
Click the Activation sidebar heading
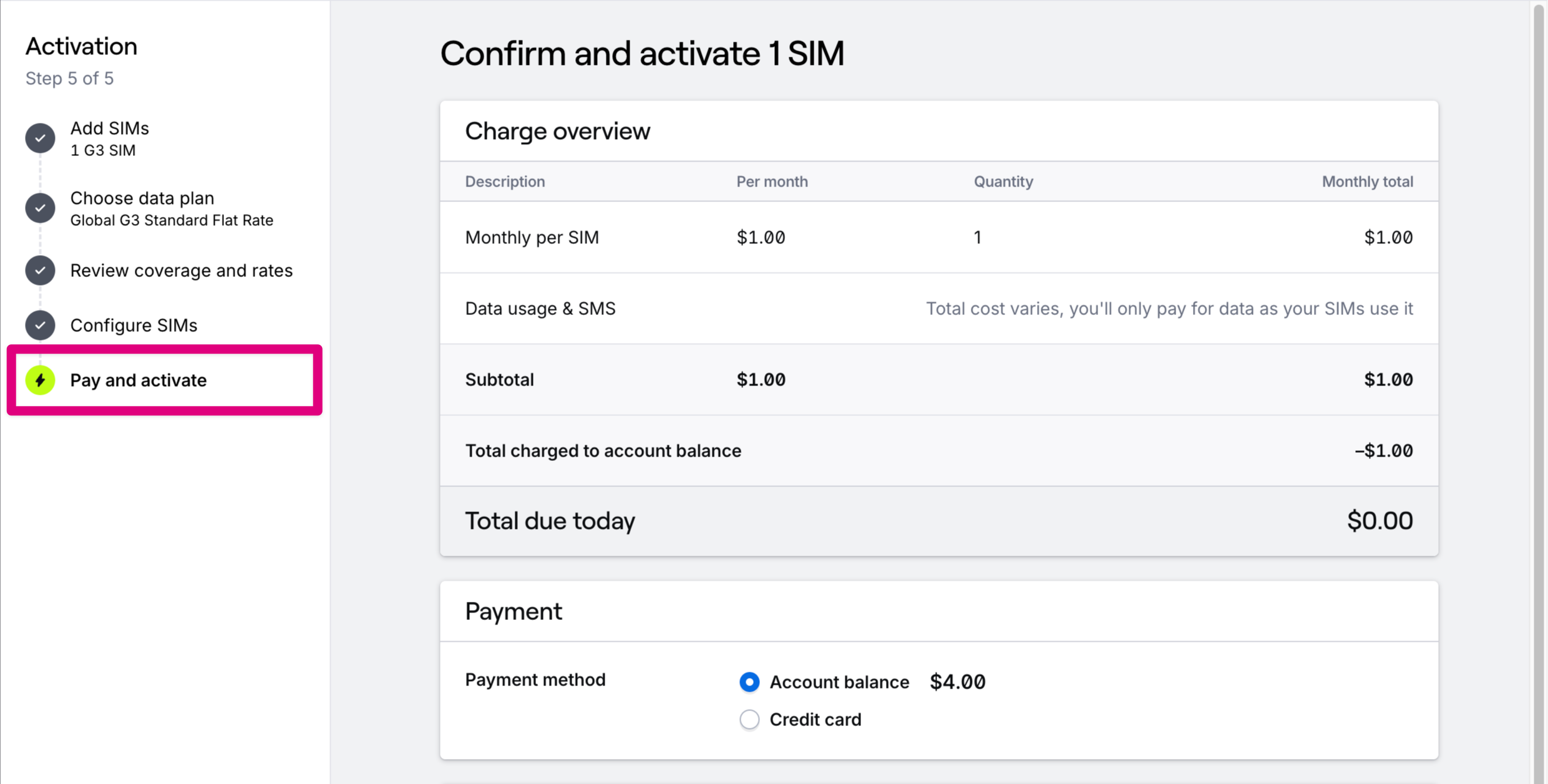(x=81, y=46)
